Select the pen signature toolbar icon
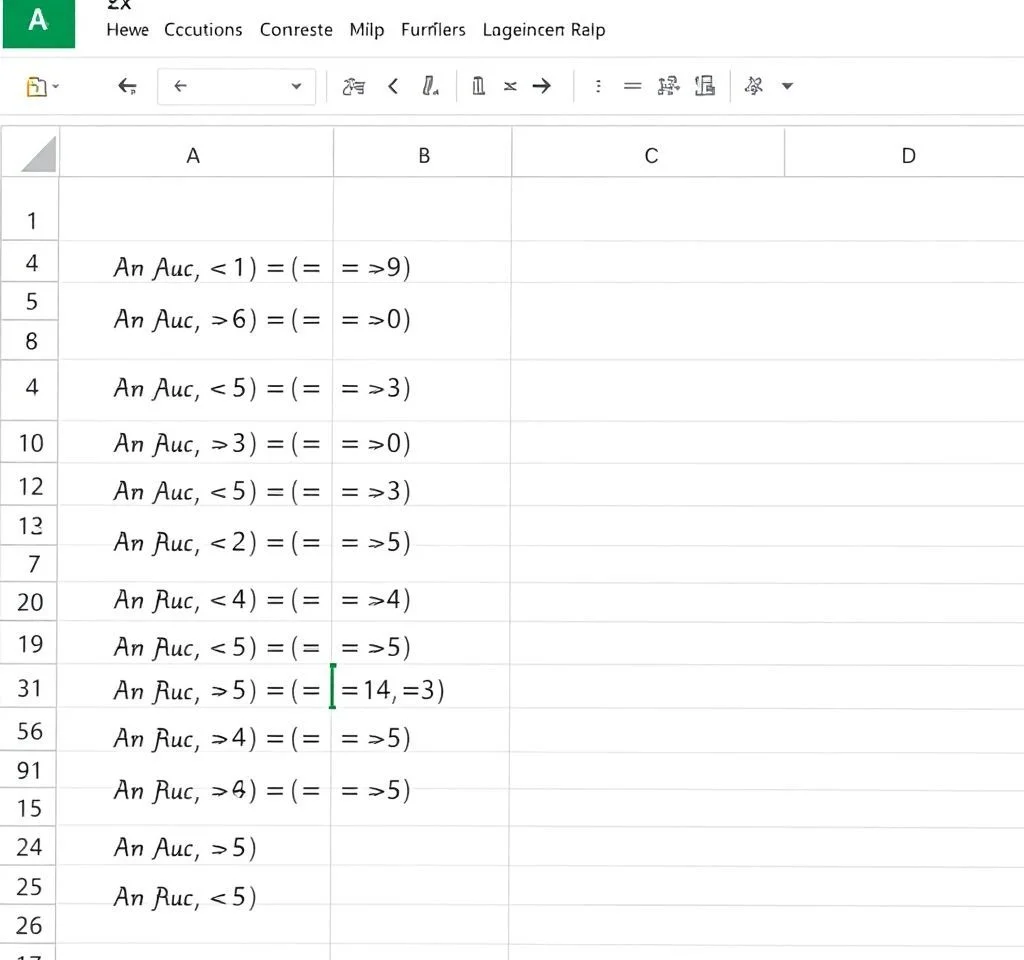Screen dimensions: 1024x960 [x=353, y=86]
